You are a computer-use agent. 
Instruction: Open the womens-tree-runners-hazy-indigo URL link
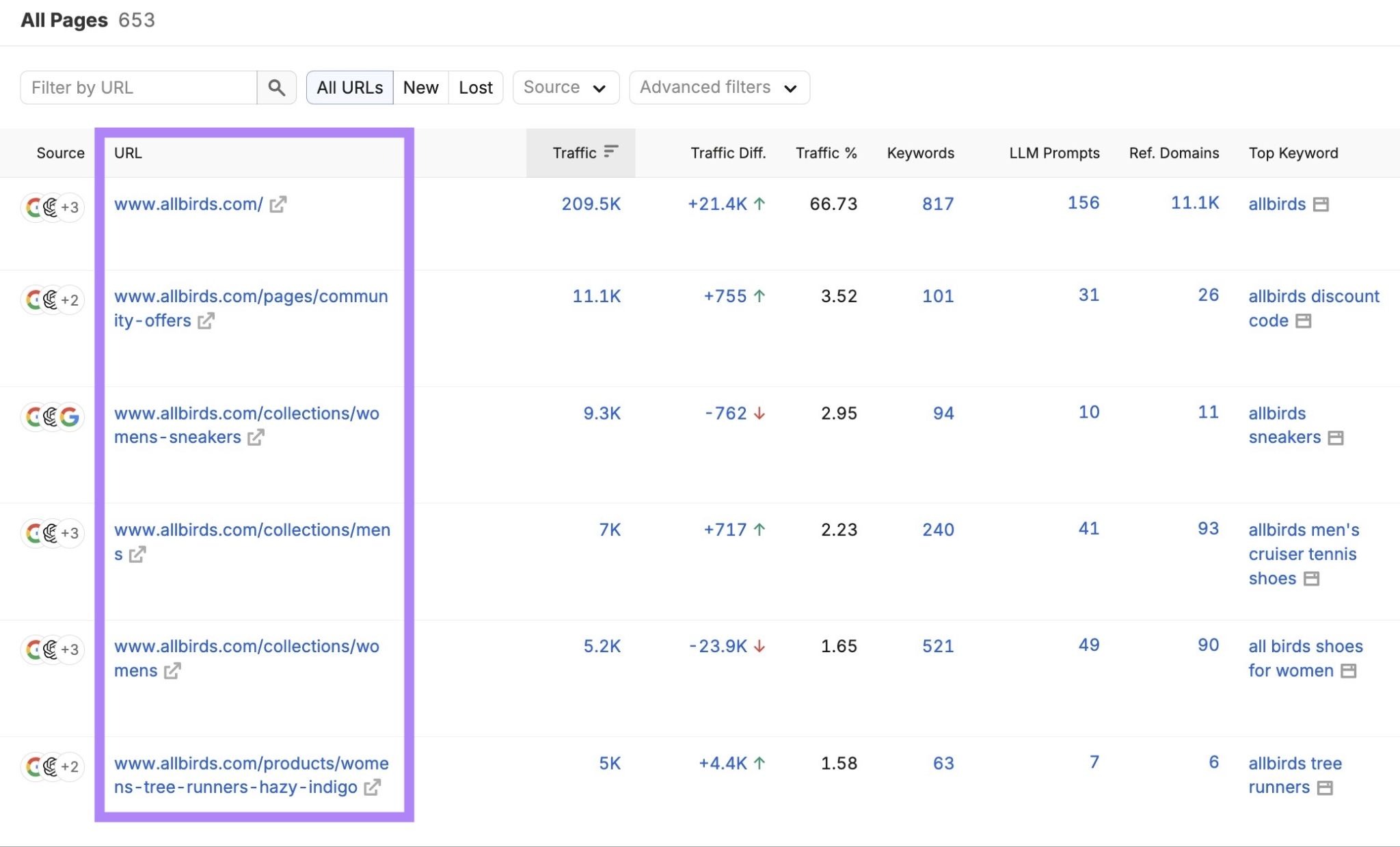(252, 775)
